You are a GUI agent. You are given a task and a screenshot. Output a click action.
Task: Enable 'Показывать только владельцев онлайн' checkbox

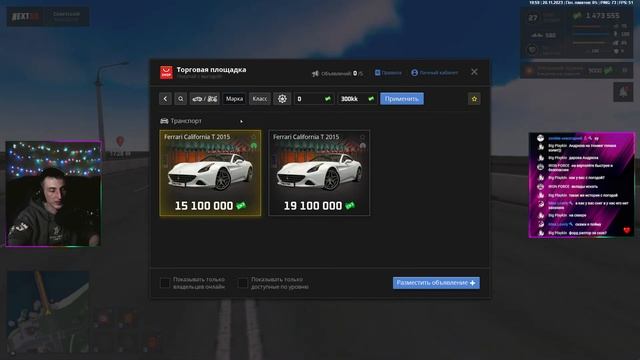click(165, 283)
